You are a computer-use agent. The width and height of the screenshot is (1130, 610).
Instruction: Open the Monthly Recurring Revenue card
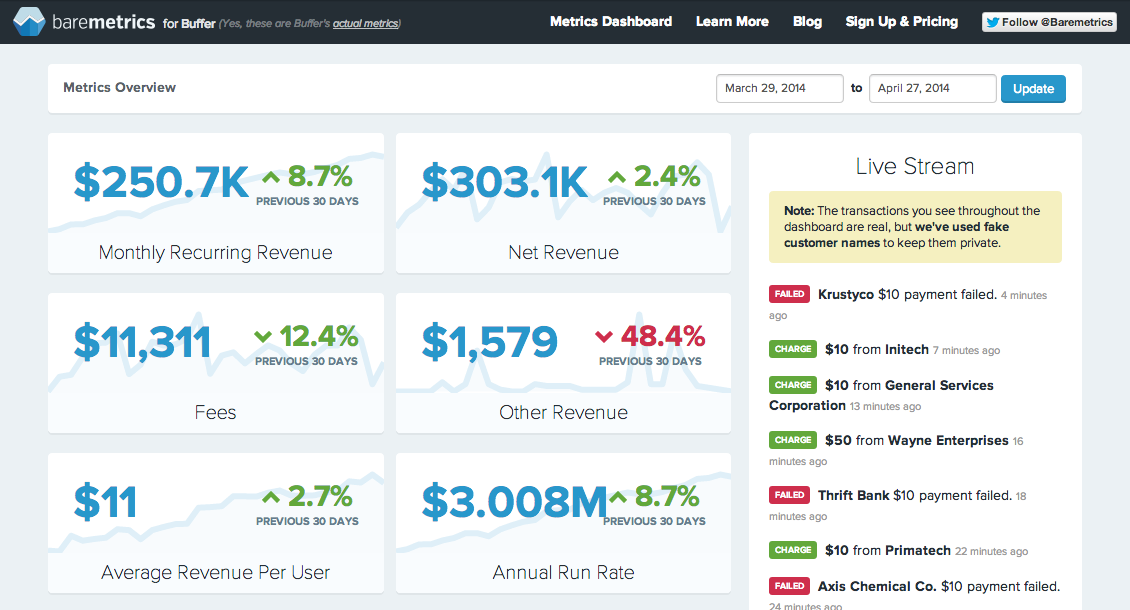coord(215,203)
